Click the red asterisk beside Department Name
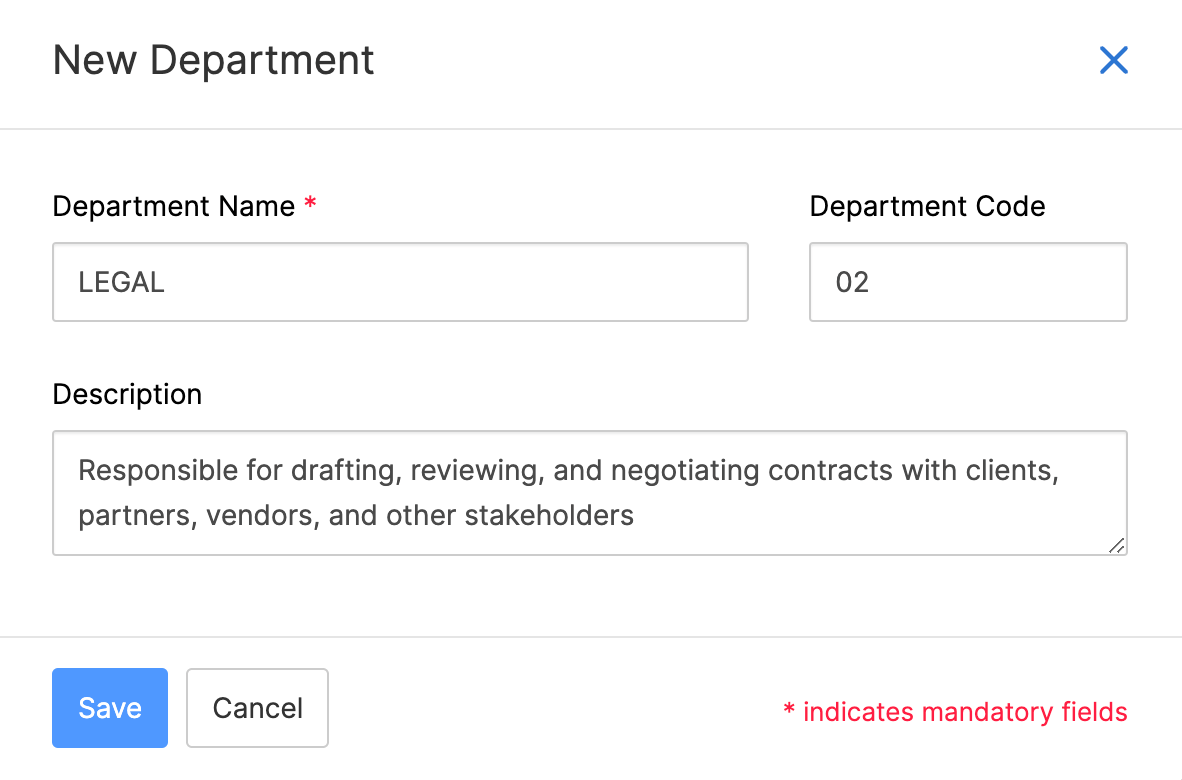The image size is (1182, 780). coord(310,205)
